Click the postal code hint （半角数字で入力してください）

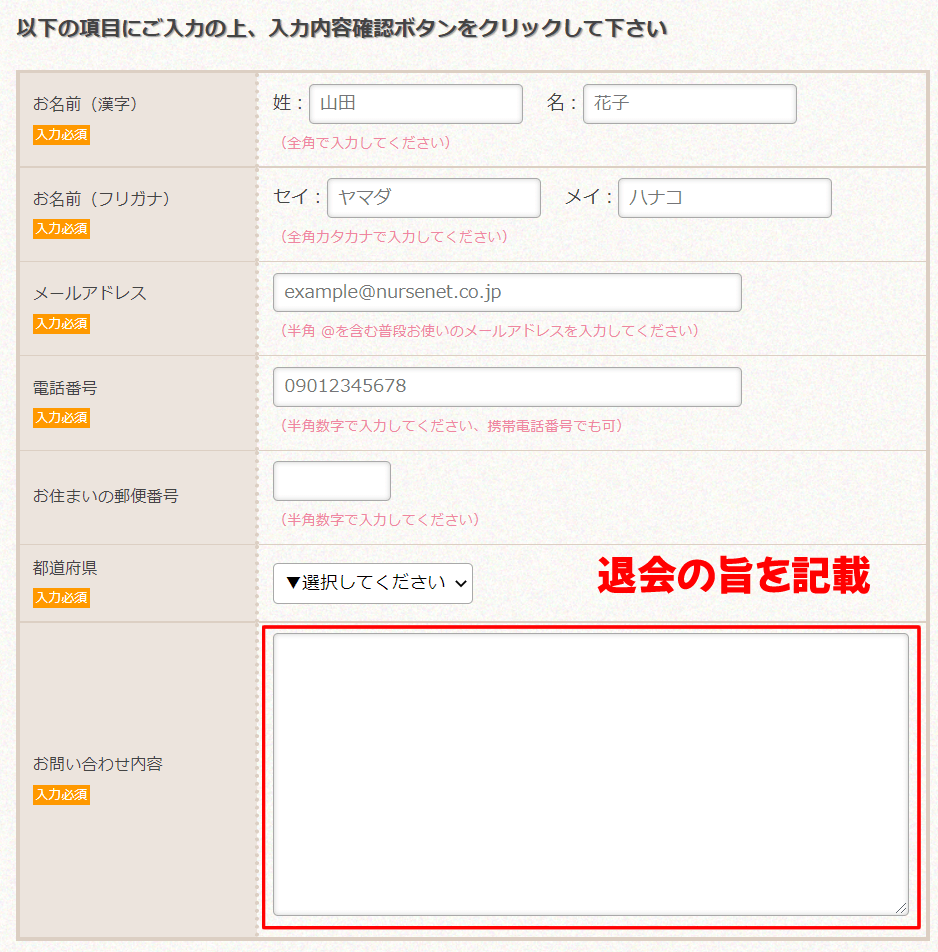(379, 520)
